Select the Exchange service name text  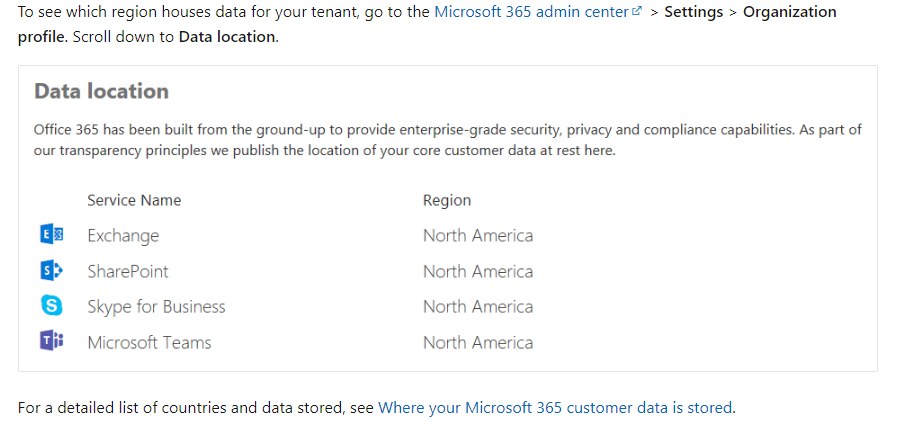[123, 236]
